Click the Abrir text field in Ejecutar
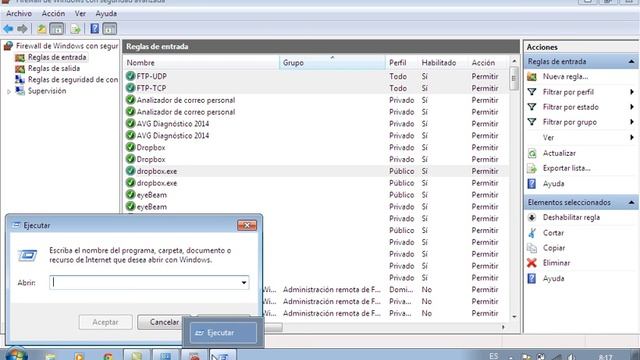The height and width of the screenshot is (360, 640). pyautogui.click(x=144, y=282)
